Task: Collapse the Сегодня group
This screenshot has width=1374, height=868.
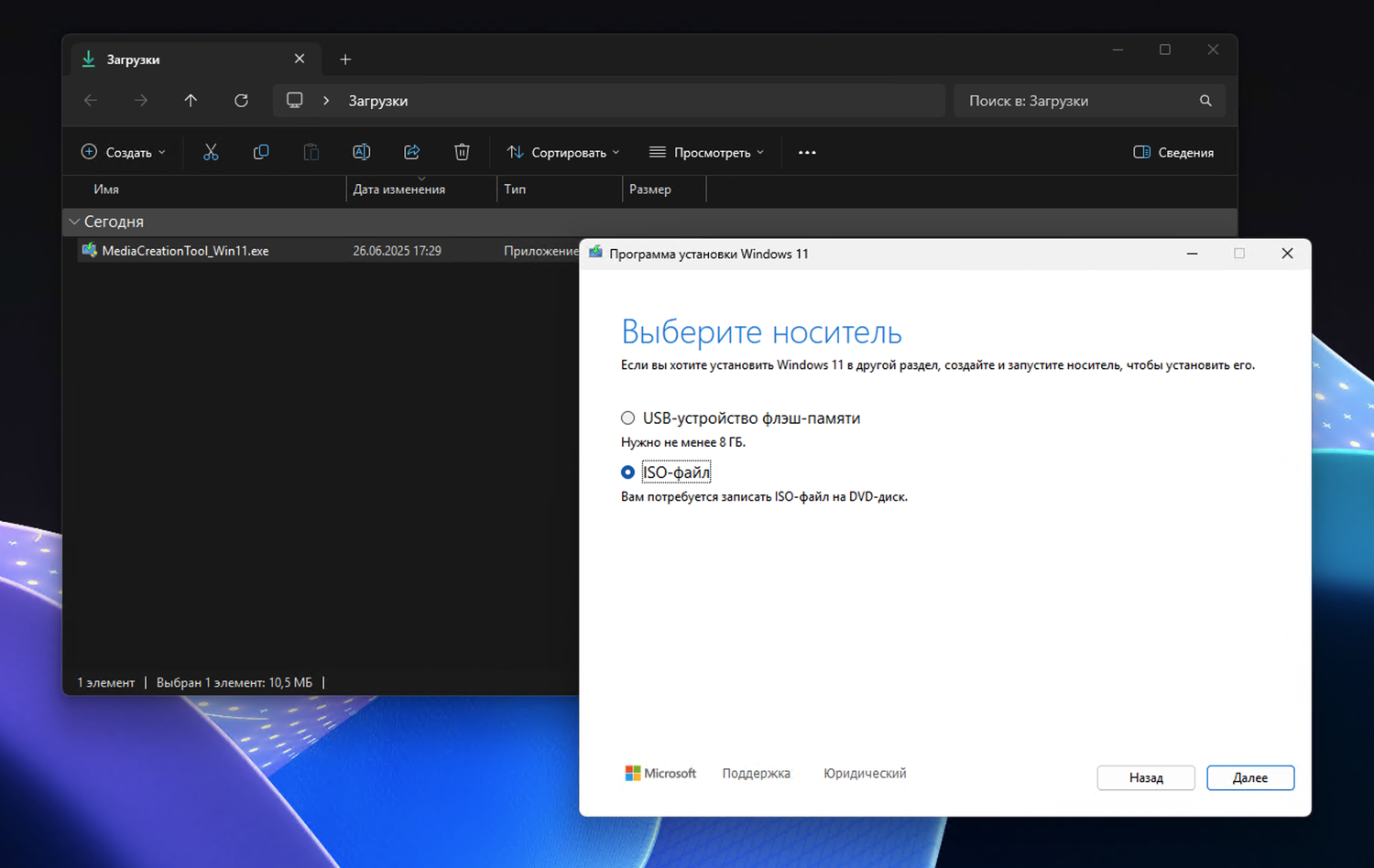Action: point(74,222)
